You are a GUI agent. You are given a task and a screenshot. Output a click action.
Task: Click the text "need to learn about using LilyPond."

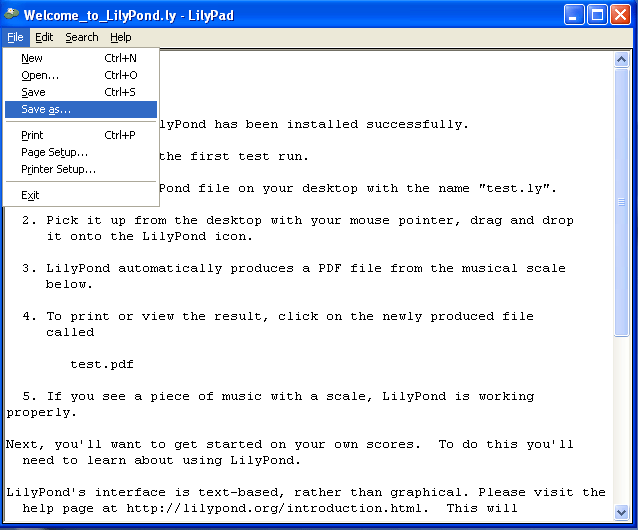(x=161, y=460)
